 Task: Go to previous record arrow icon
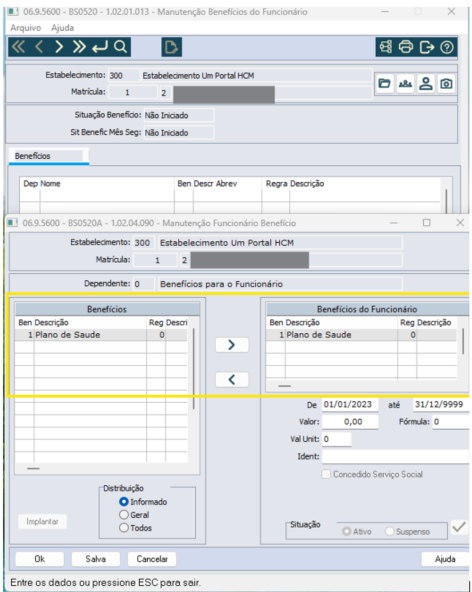click(39, 47)
